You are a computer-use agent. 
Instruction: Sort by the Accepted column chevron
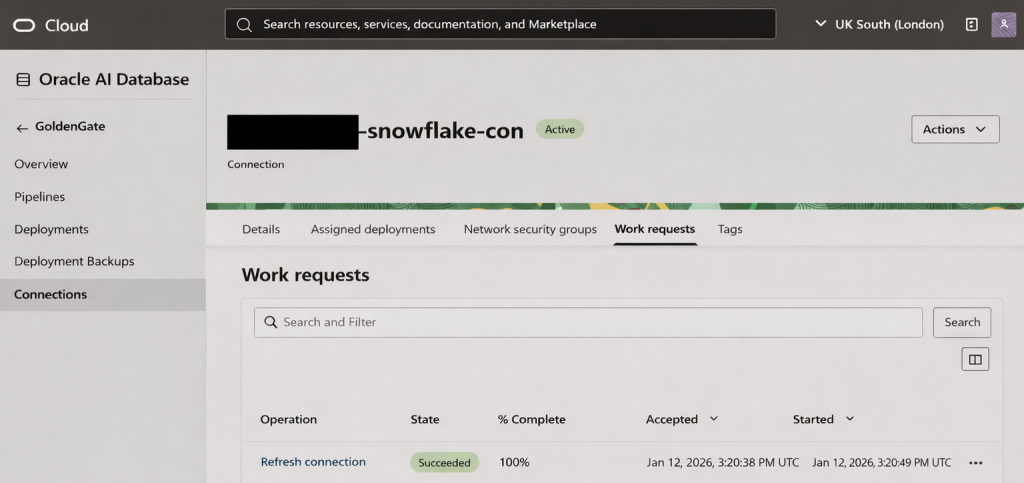click(x=714, y=419)
